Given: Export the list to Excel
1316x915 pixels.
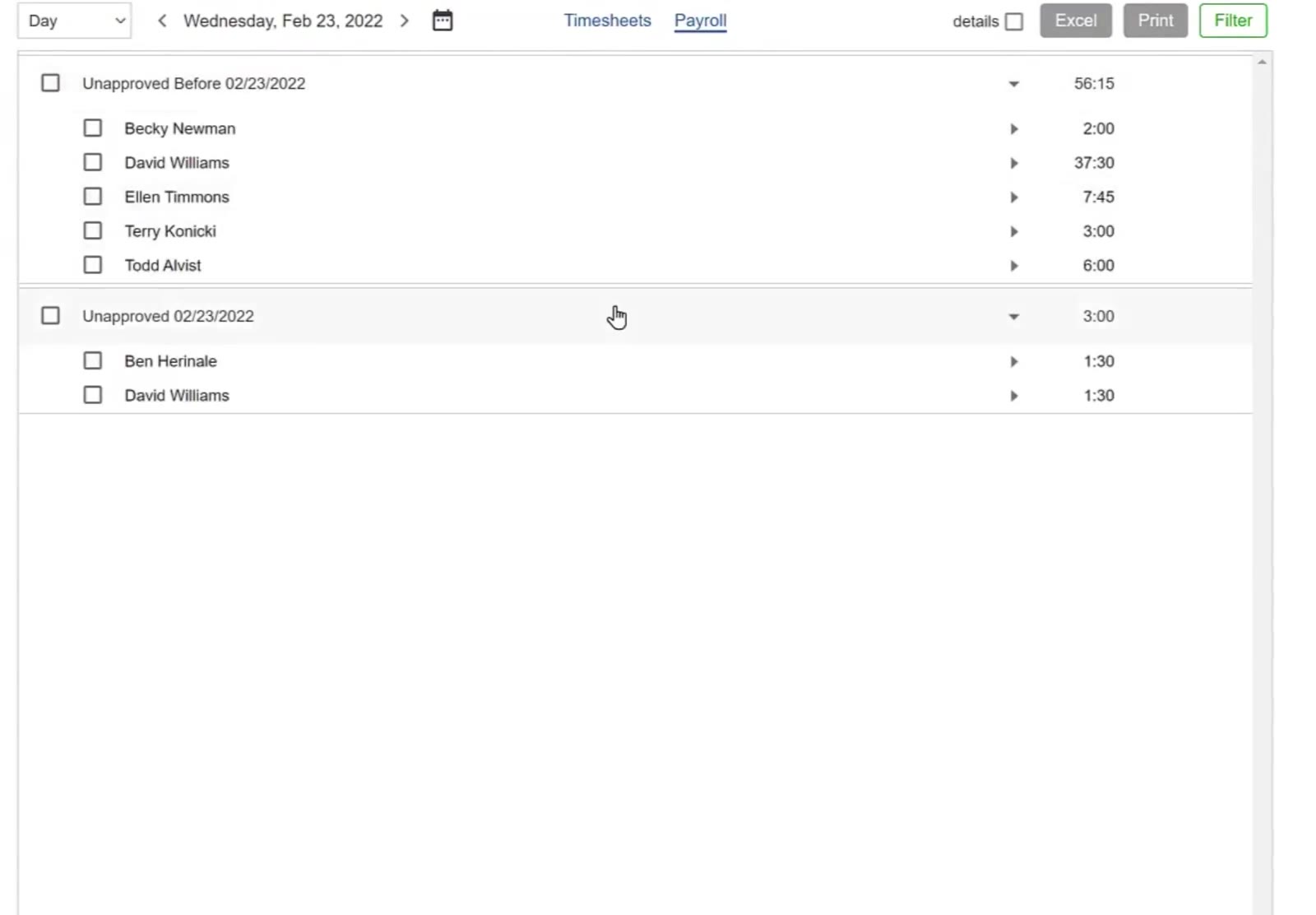Looking at the screenshot, I should 1076,21.
